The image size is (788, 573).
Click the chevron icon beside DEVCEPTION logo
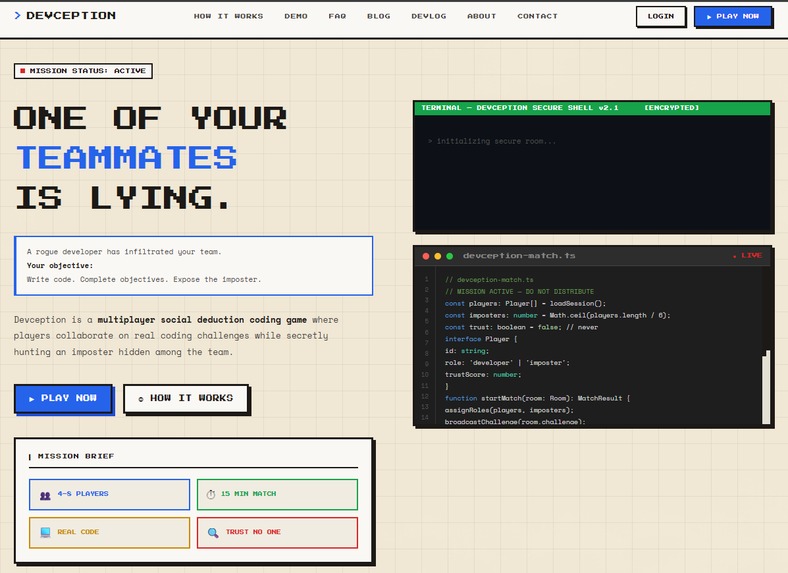pos(18,16)
